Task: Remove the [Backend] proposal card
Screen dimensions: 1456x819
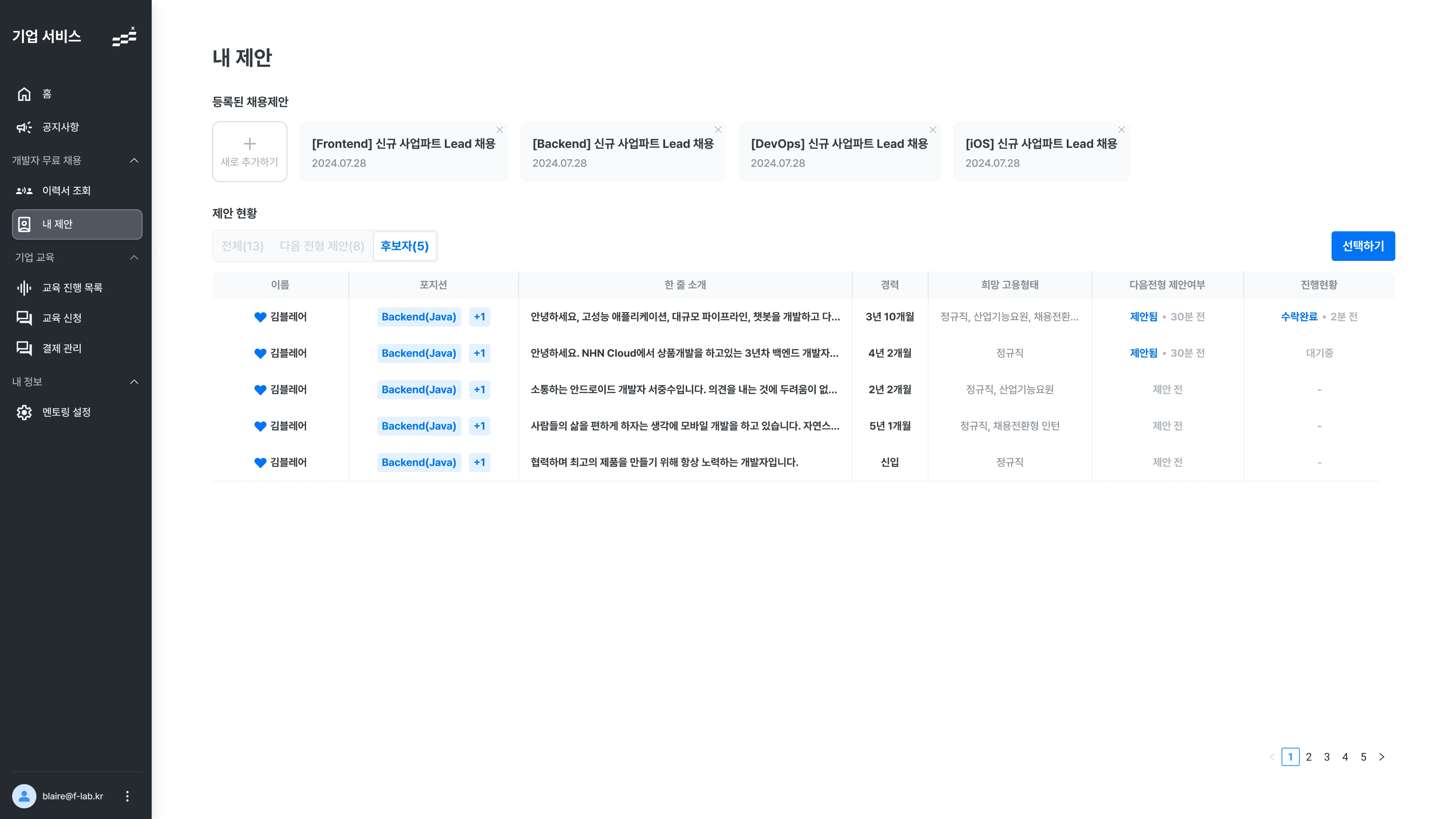Action: coord(718,130)
